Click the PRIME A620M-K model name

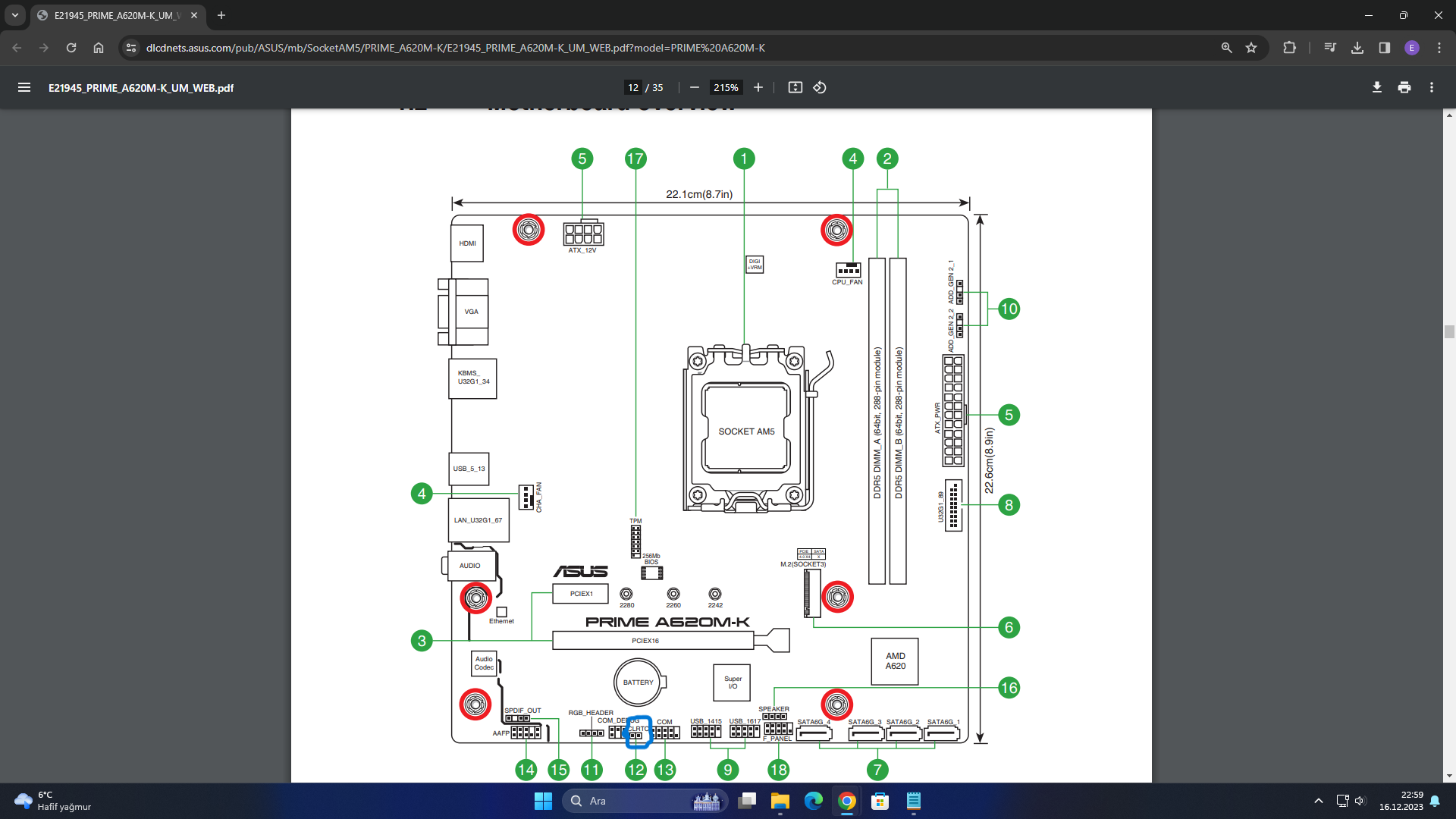point(667,622)
